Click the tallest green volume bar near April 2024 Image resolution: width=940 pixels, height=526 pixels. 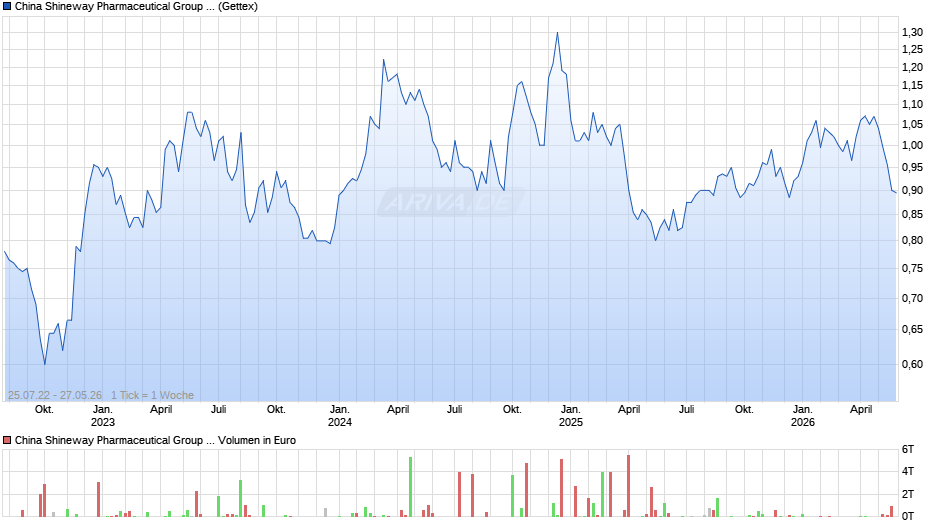click(x=411, y=487)
